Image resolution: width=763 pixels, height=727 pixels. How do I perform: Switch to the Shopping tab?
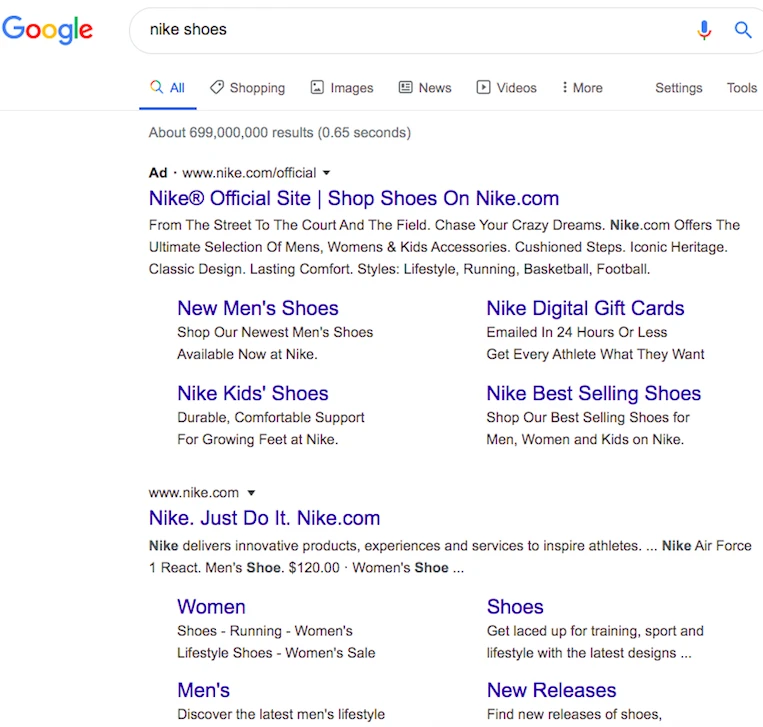point(248,88)
